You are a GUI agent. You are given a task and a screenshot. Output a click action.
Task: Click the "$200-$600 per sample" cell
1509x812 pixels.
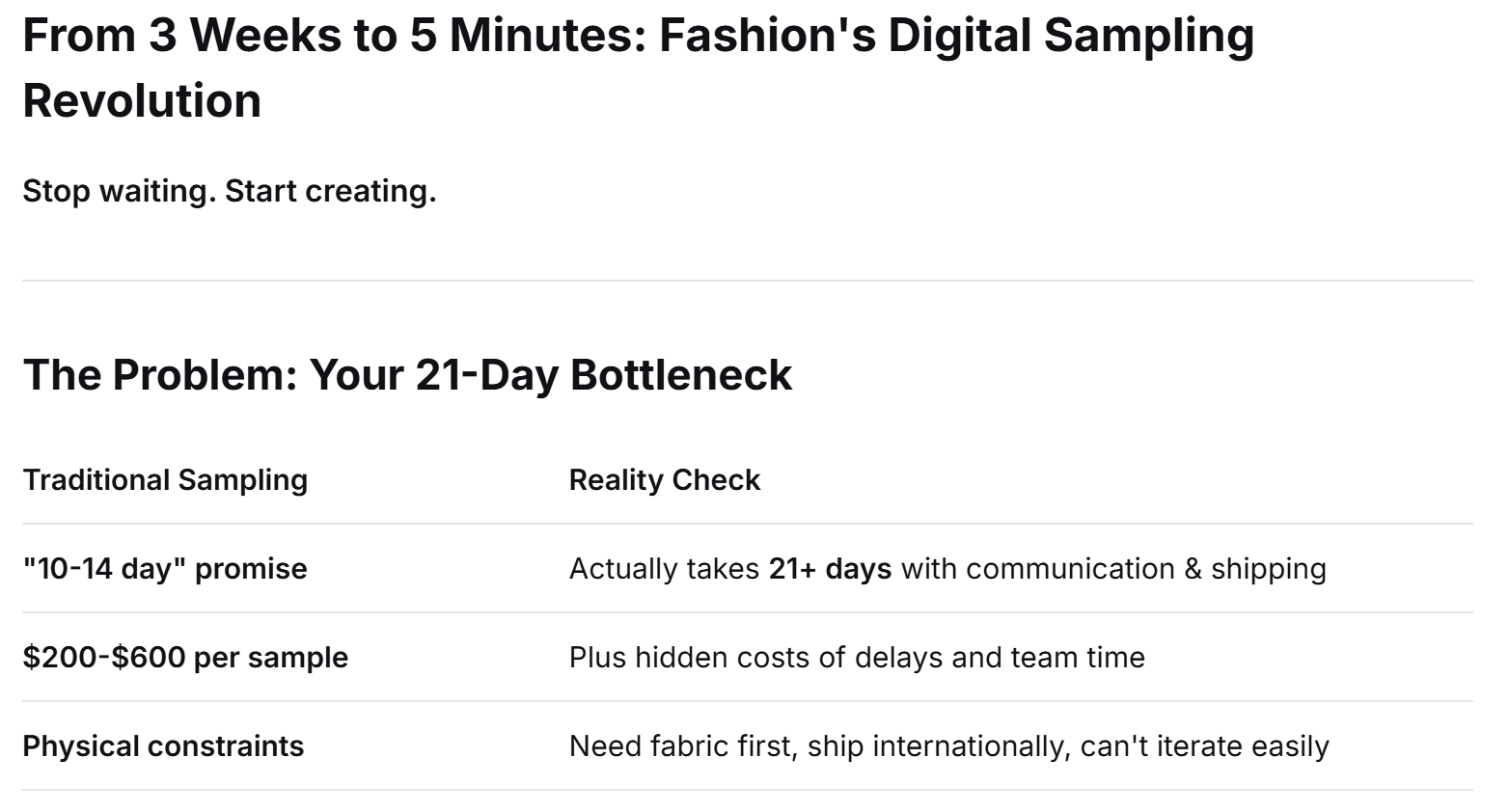pyautogui.click(x=185, y=658)
